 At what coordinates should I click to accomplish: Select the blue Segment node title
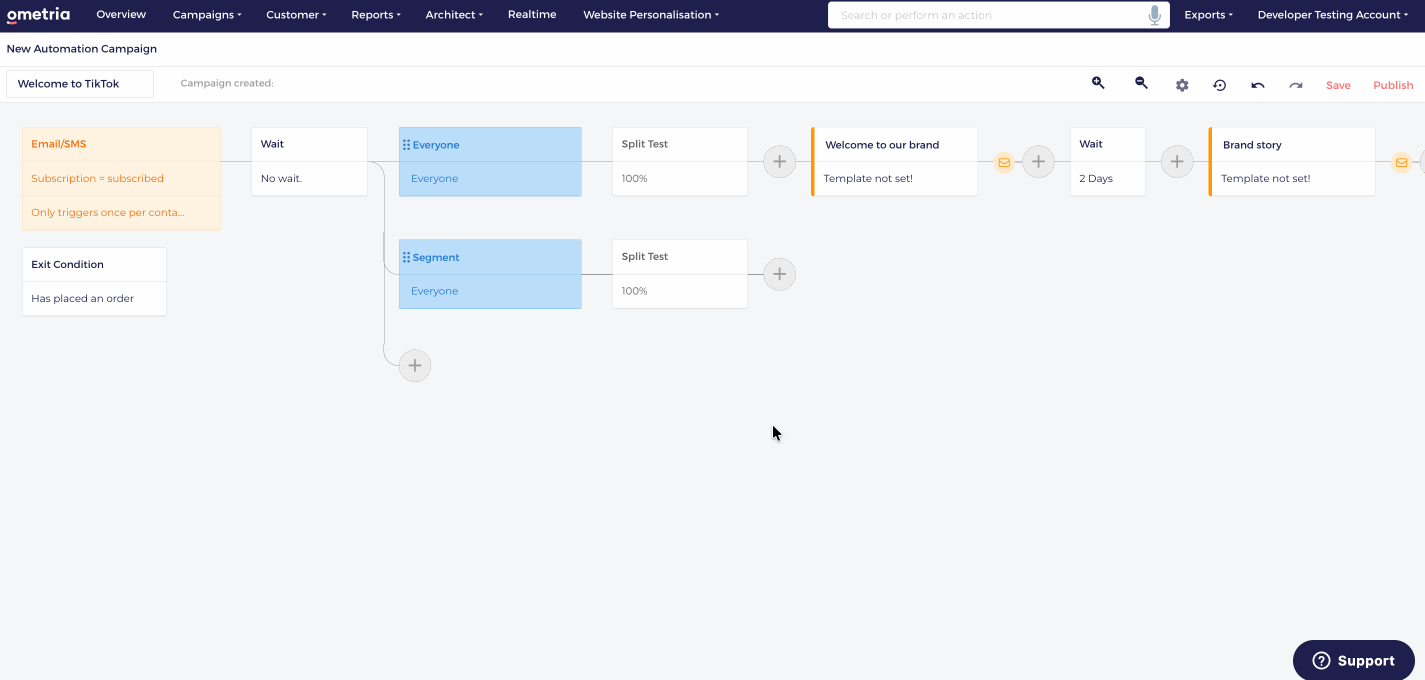(436, 257)
